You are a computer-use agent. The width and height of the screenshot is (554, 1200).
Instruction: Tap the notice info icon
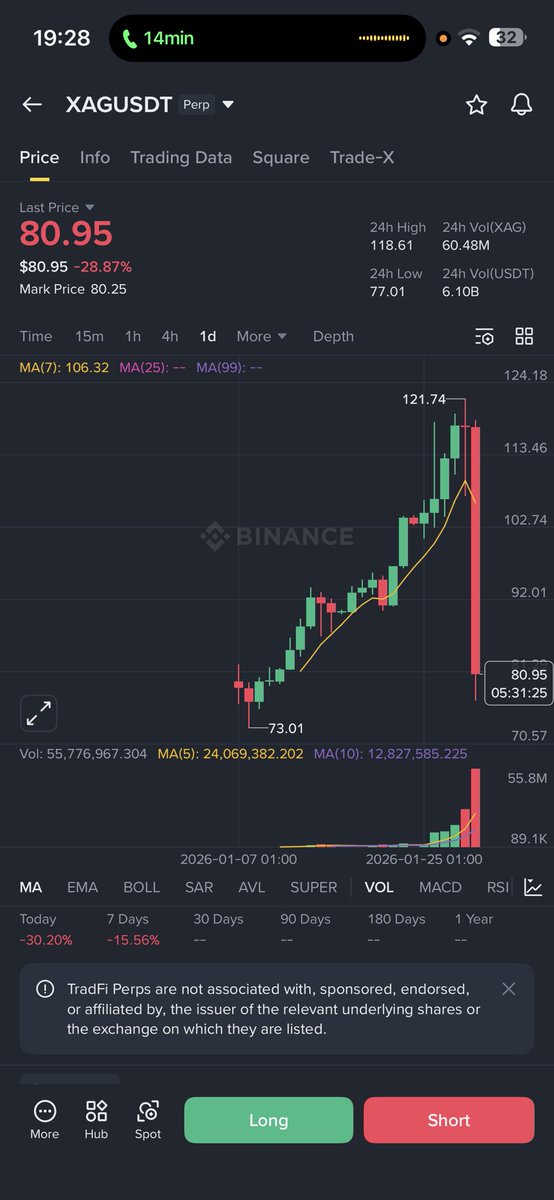45,988
